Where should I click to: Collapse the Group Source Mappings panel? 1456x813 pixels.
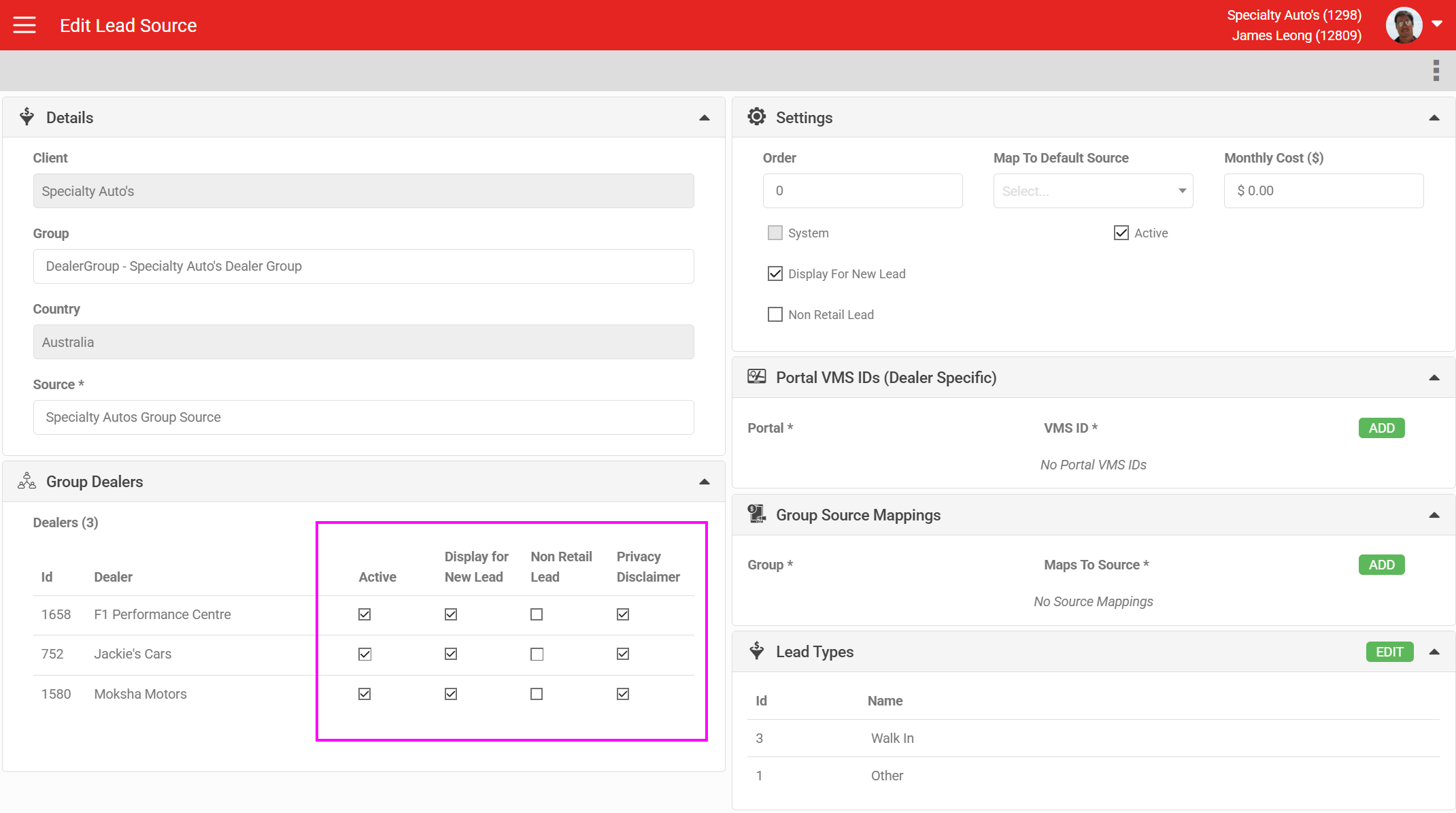(1434, 515)
